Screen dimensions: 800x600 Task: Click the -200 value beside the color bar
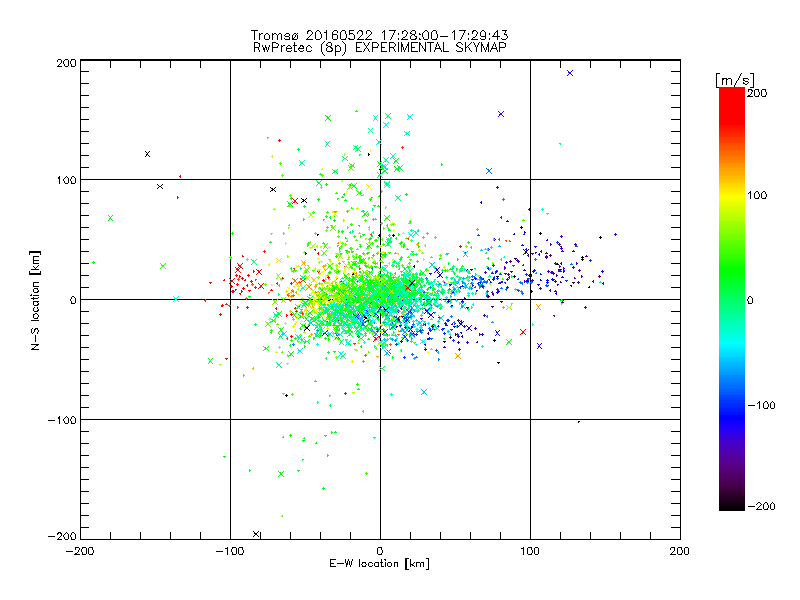click(x=762, y=506)
